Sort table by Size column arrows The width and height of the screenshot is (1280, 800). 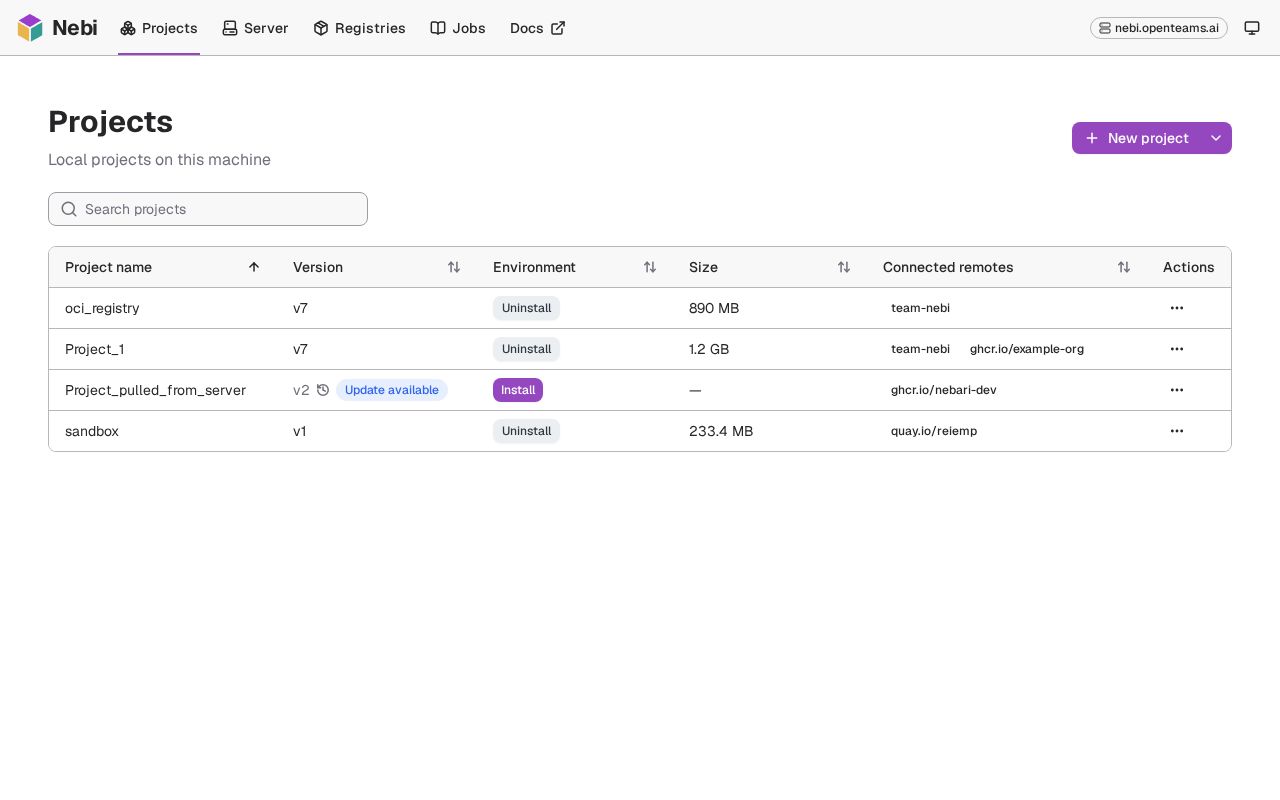point(844,267)
